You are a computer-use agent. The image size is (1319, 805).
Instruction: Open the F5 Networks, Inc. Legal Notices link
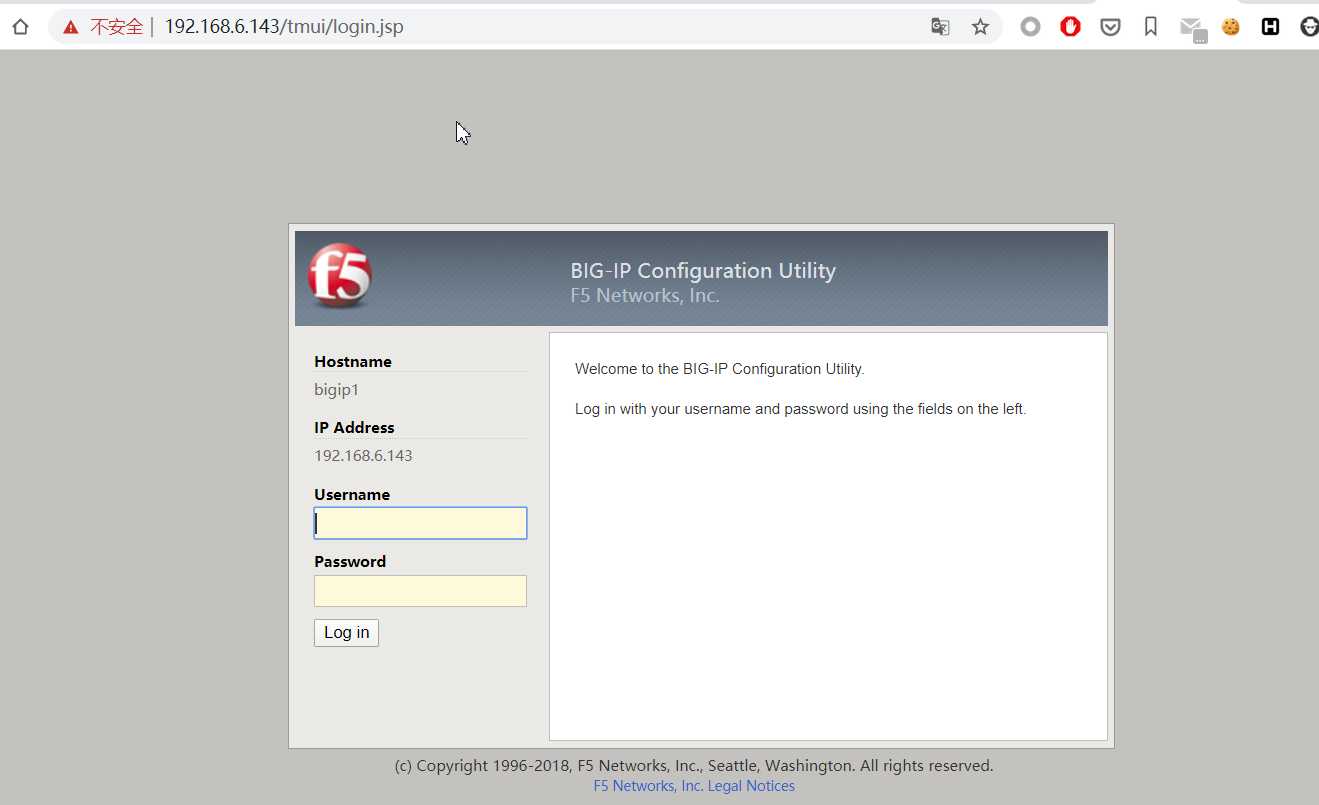tap(694, 786)
